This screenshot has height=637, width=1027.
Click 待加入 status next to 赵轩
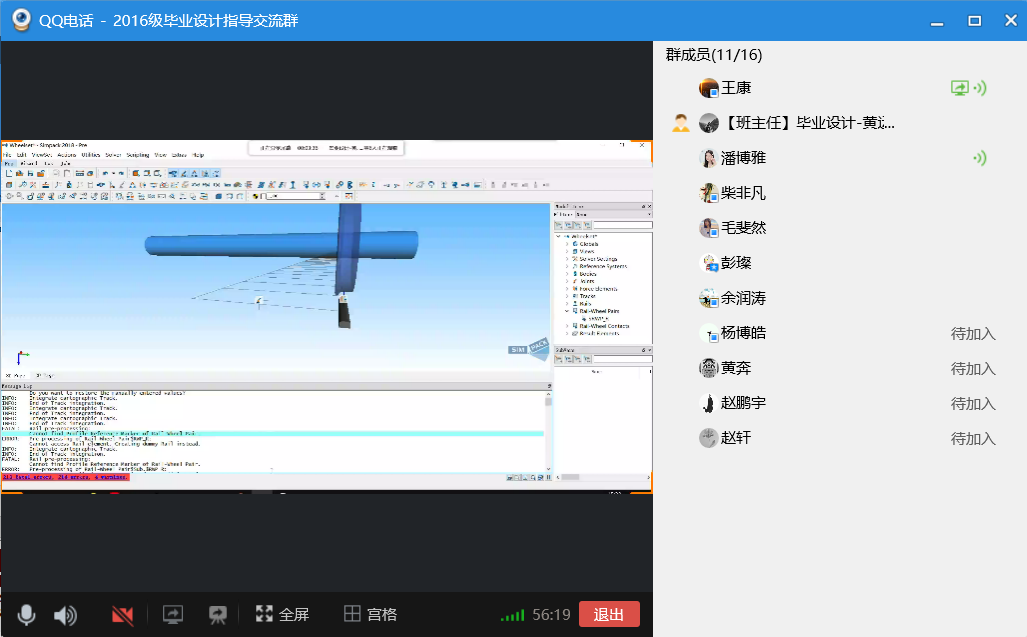pos(972,438)
